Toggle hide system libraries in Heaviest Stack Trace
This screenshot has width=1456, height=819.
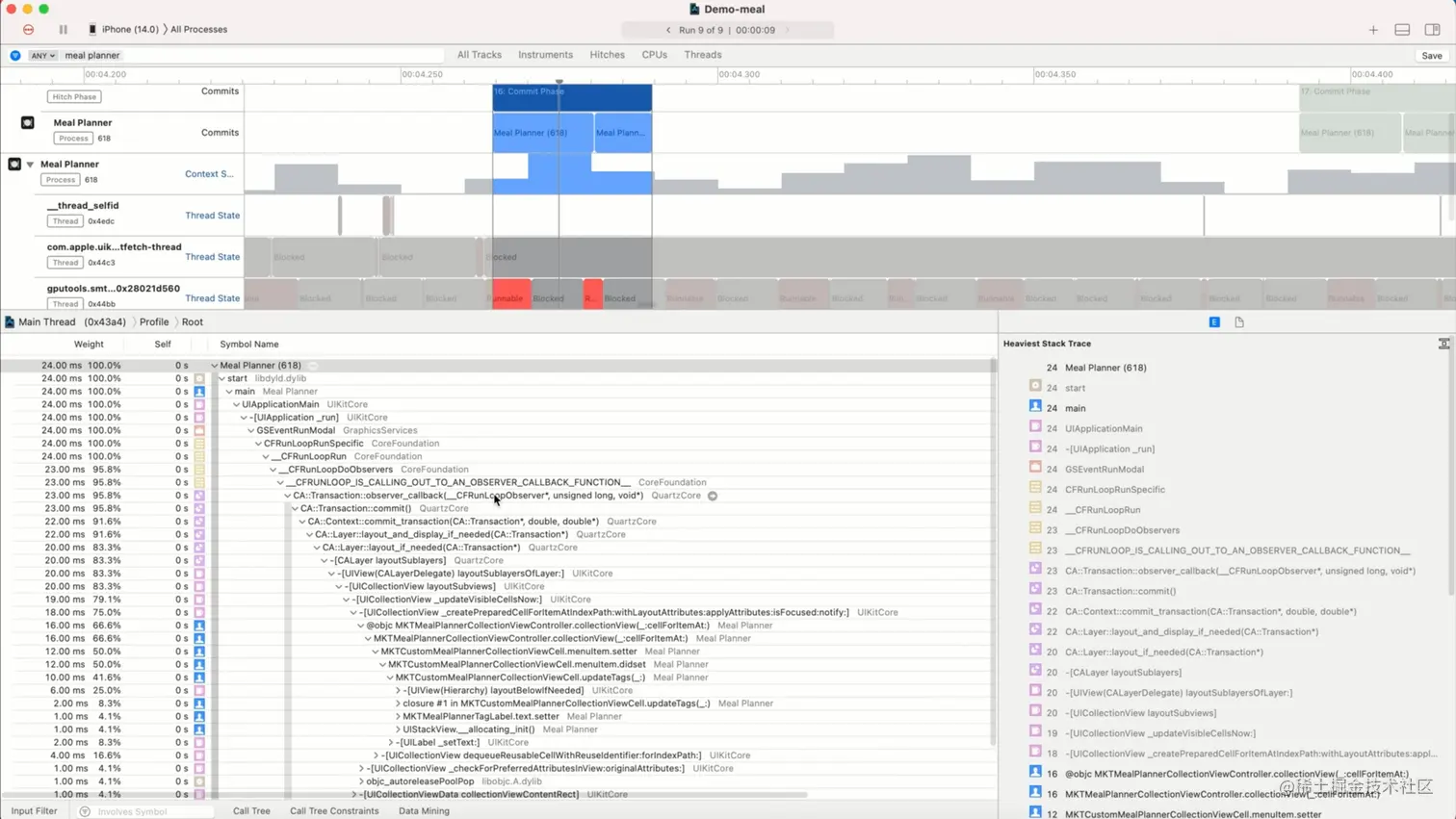tap(1443, 344)
